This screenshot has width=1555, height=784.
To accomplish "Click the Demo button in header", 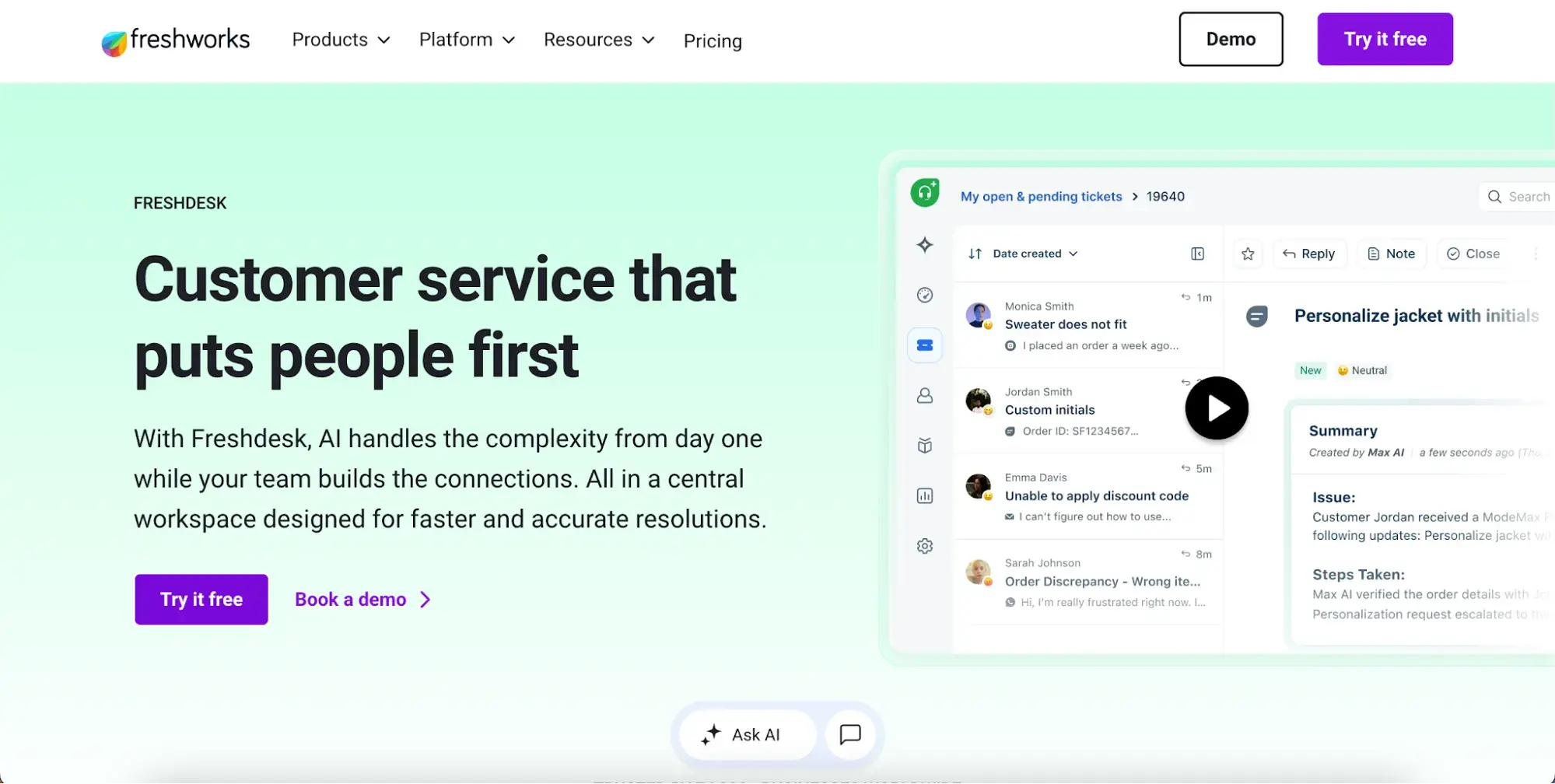I will 1231,39.
